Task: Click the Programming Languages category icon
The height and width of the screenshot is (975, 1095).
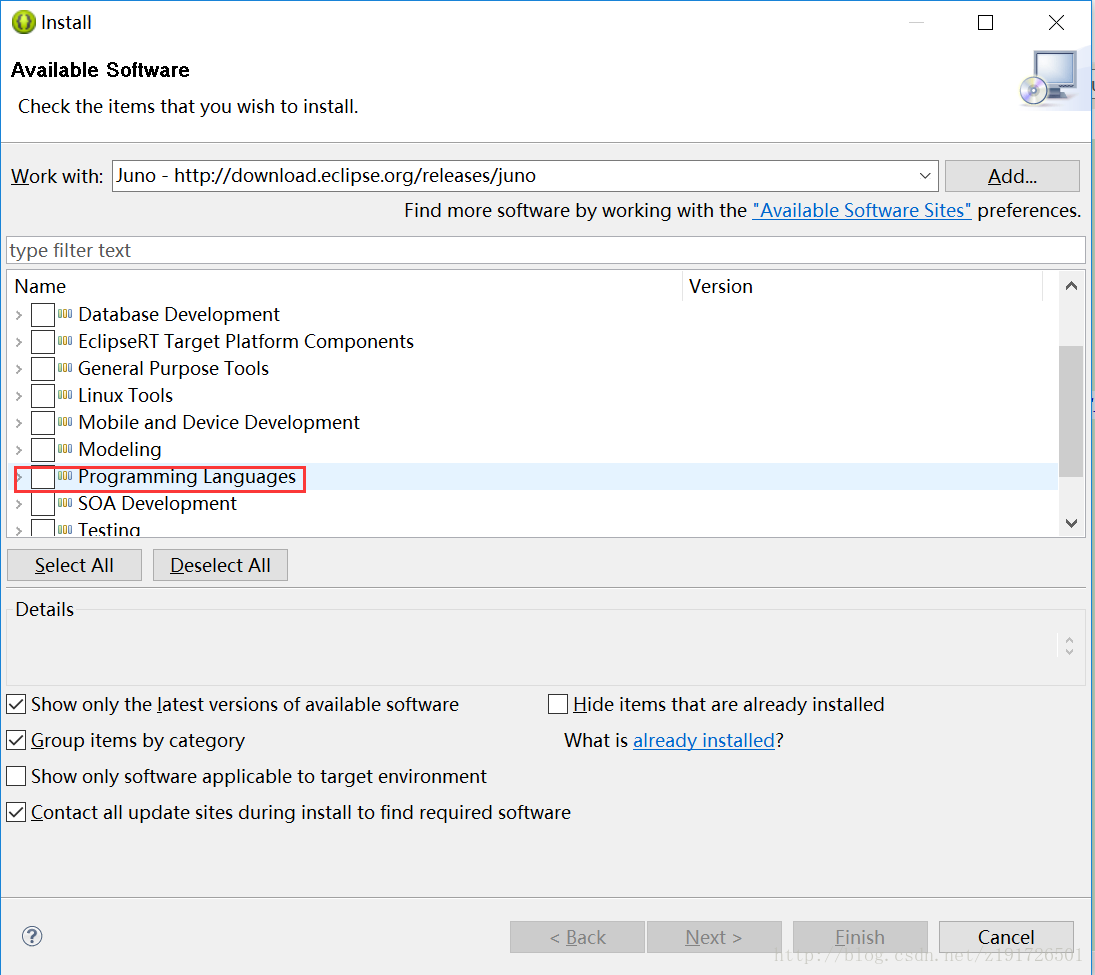Action: pyautogui.click(x=65, y=476)
